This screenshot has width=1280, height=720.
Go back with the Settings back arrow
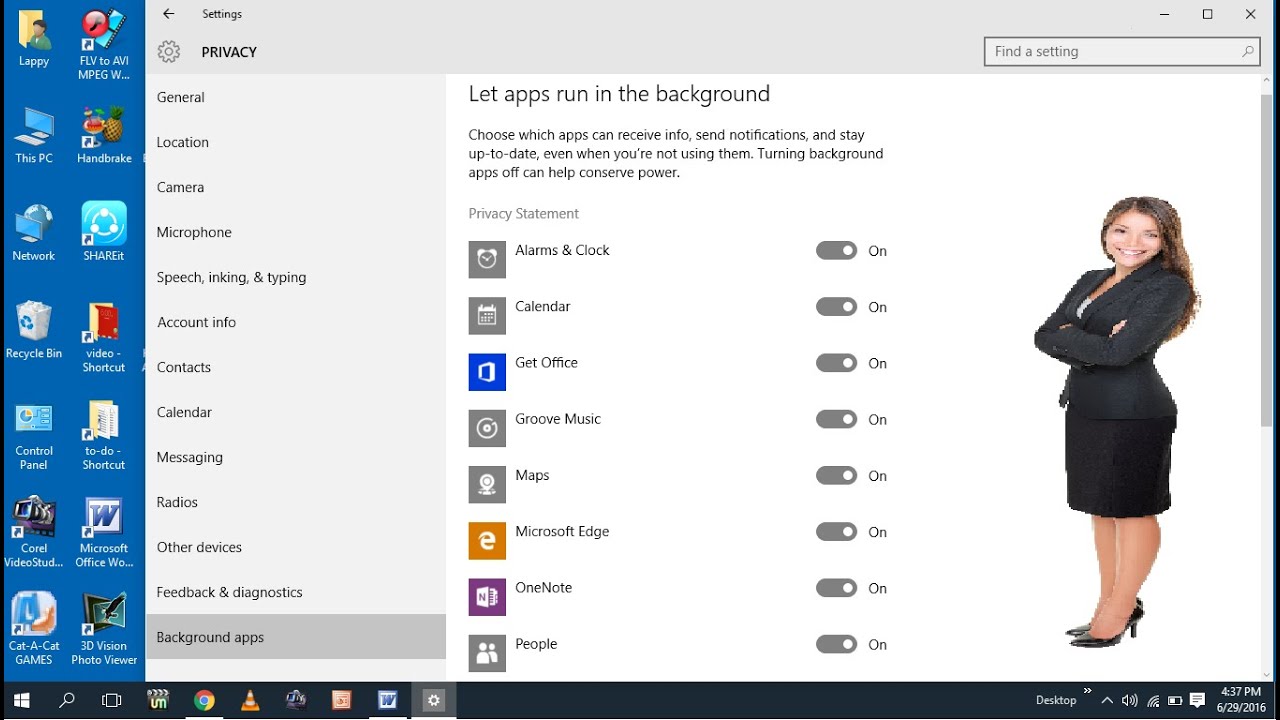168,14
